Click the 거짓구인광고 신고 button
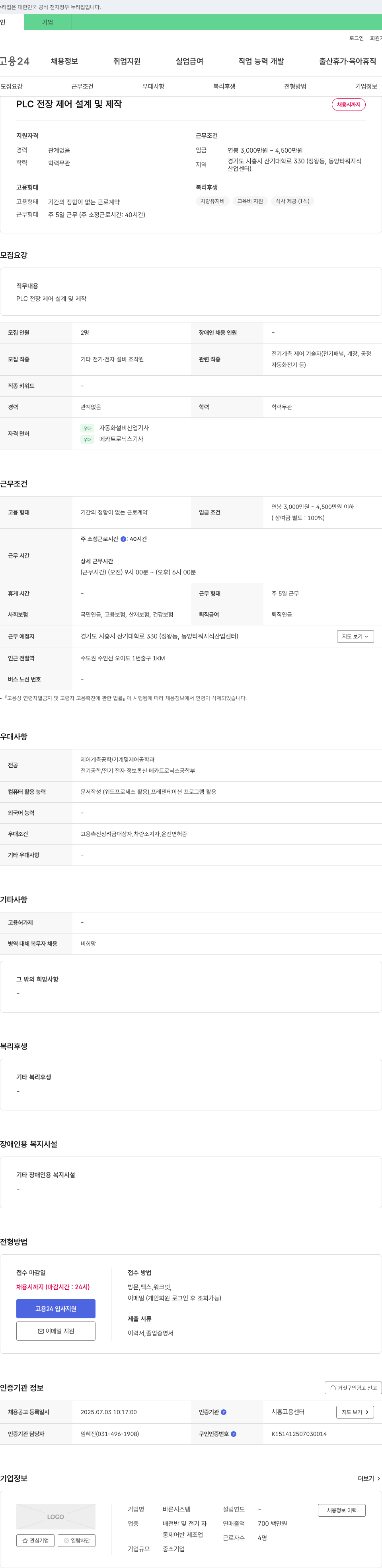This screenshot has width=382, height=1568. 353,1387
